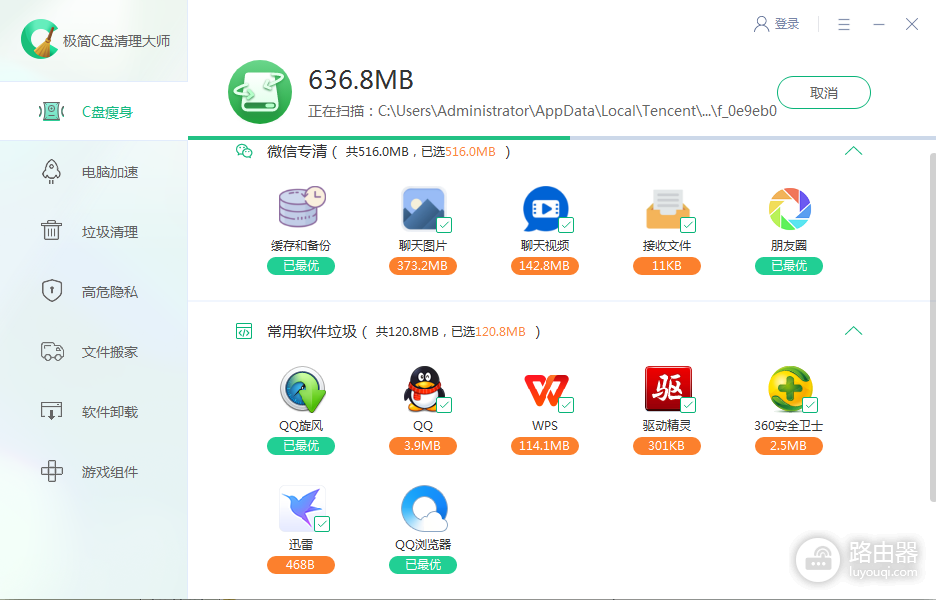Click the 聊天图片 picture icon

(x=423, y=208)
